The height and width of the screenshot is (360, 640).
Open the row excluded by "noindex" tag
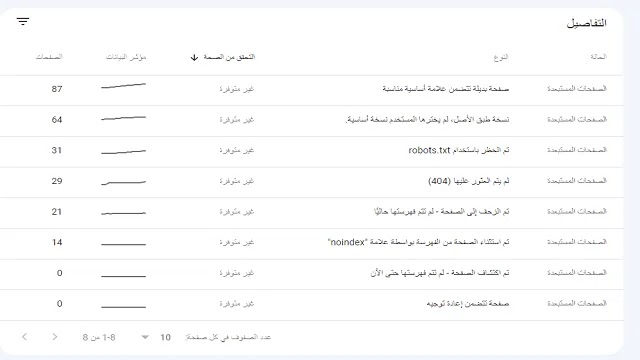pyautogui.click(x=312, y=244)
